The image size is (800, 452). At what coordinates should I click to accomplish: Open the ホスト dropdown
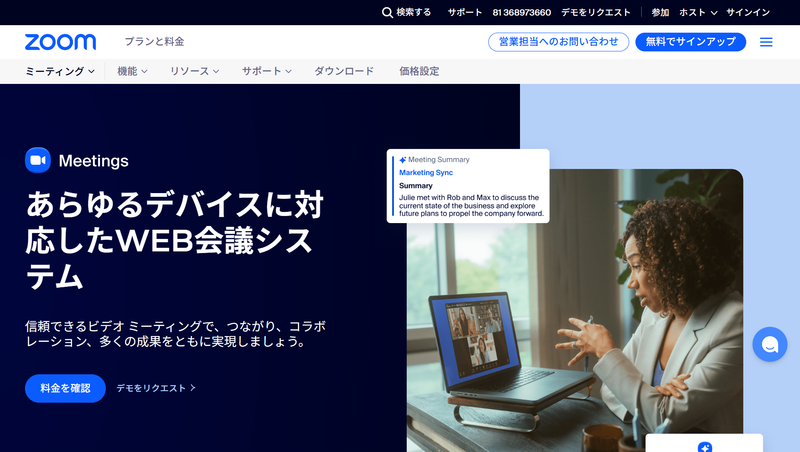tap(698, 12)
